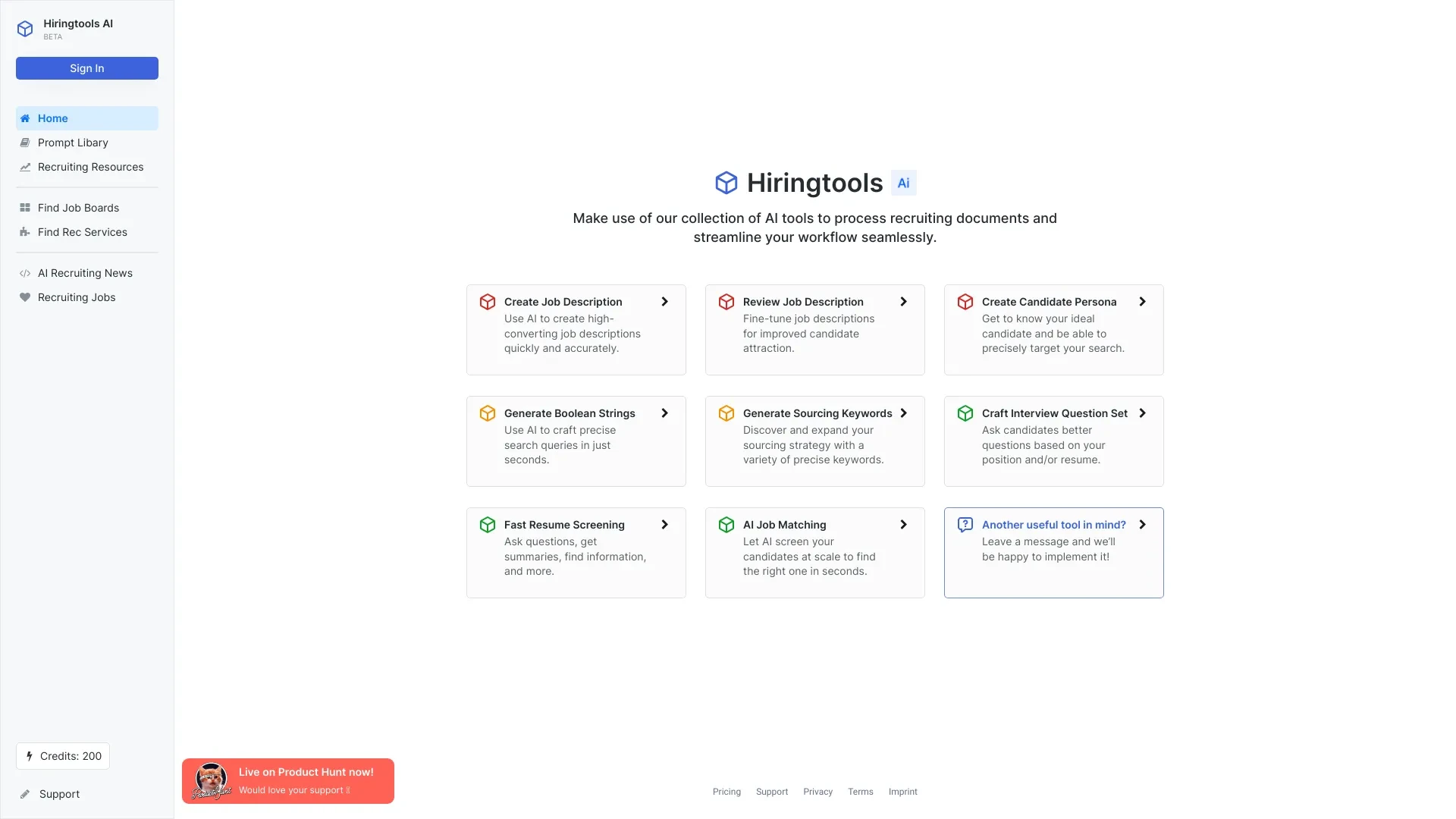Open the Generate Sourcing Keywords icon
The image size is (1456, 819).
(x=726, y=413)
